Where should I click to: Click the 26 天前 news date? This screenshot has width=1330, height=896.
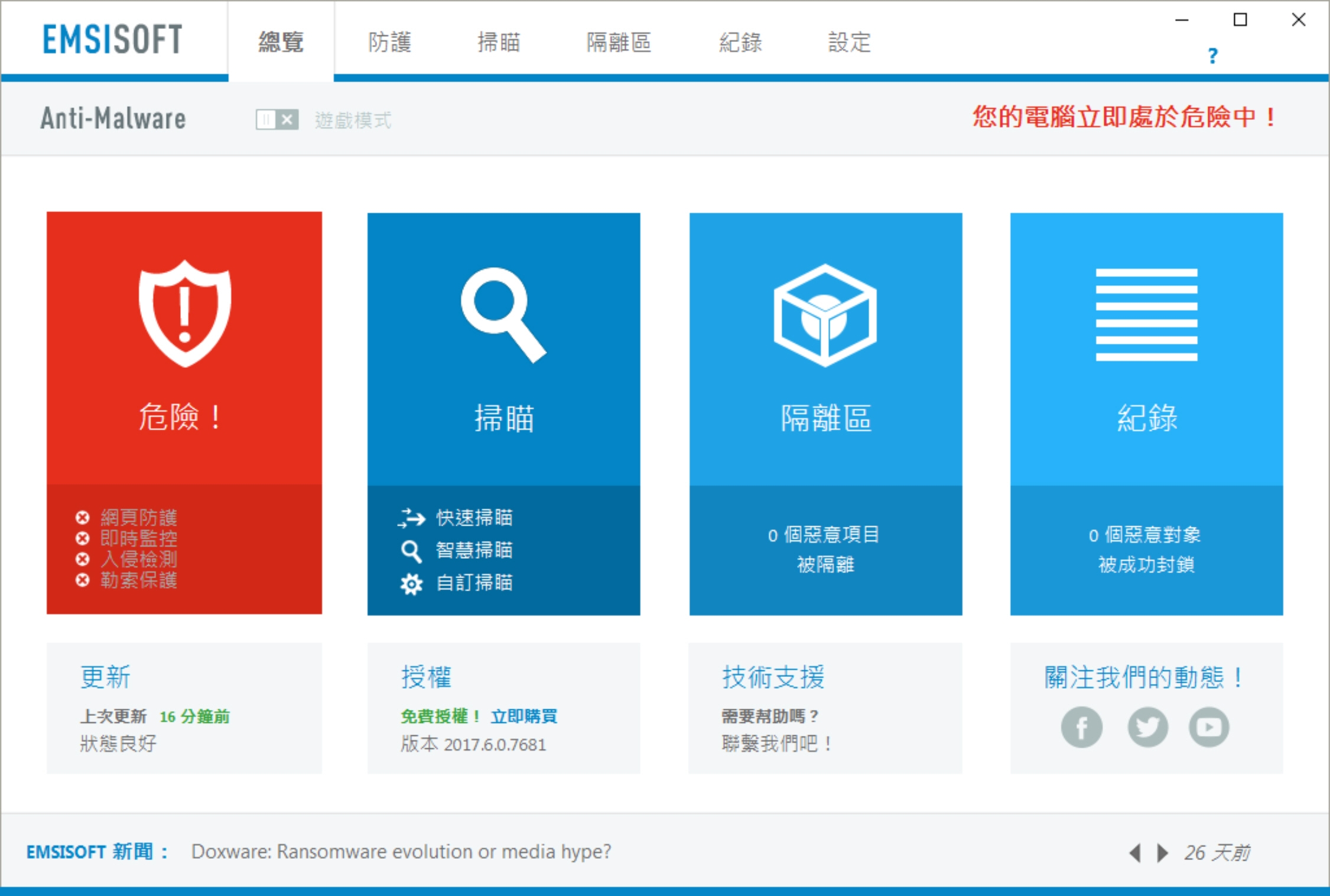click(x=1217, y=852)
